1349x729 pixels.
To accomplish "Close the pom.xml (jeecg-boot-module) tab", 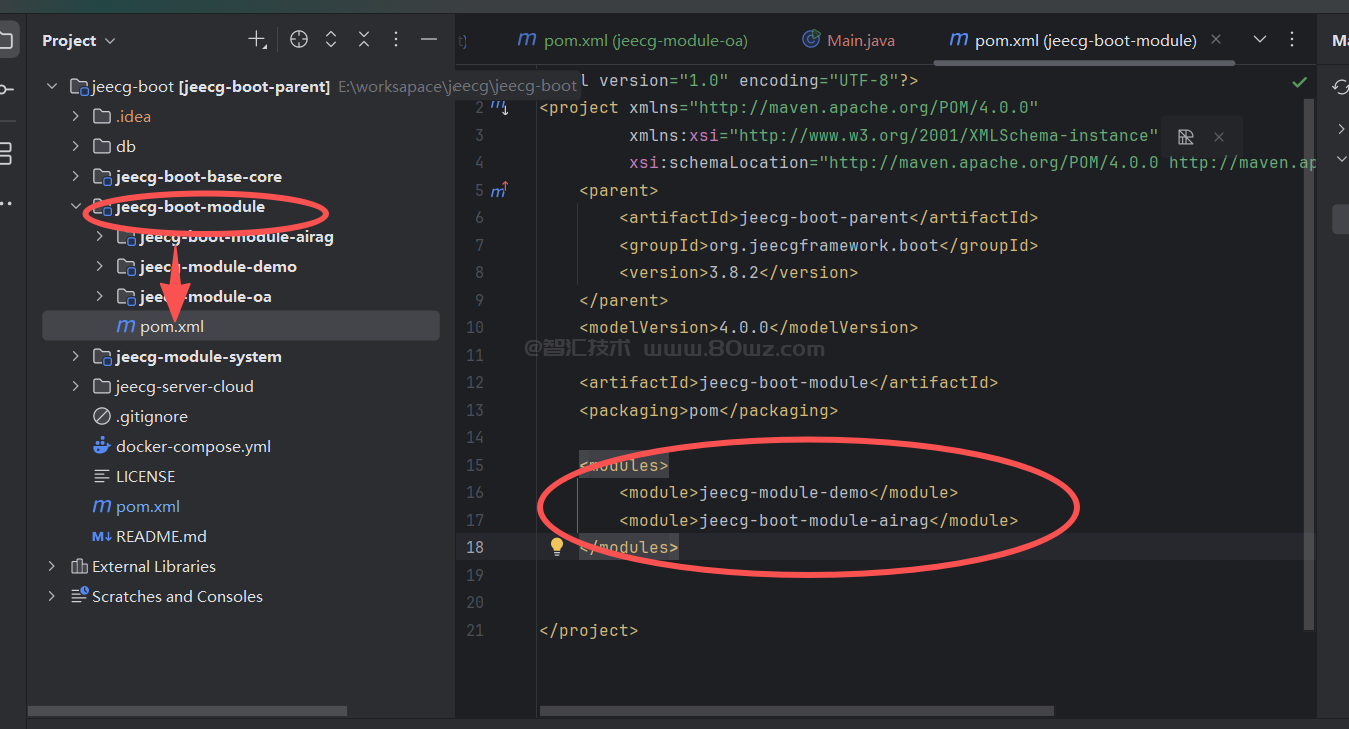I will point(1216,40).
